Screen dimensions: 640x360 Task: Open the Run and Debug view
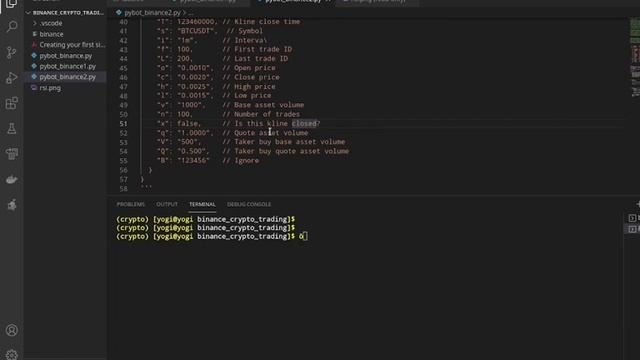(x=11, y=78)
